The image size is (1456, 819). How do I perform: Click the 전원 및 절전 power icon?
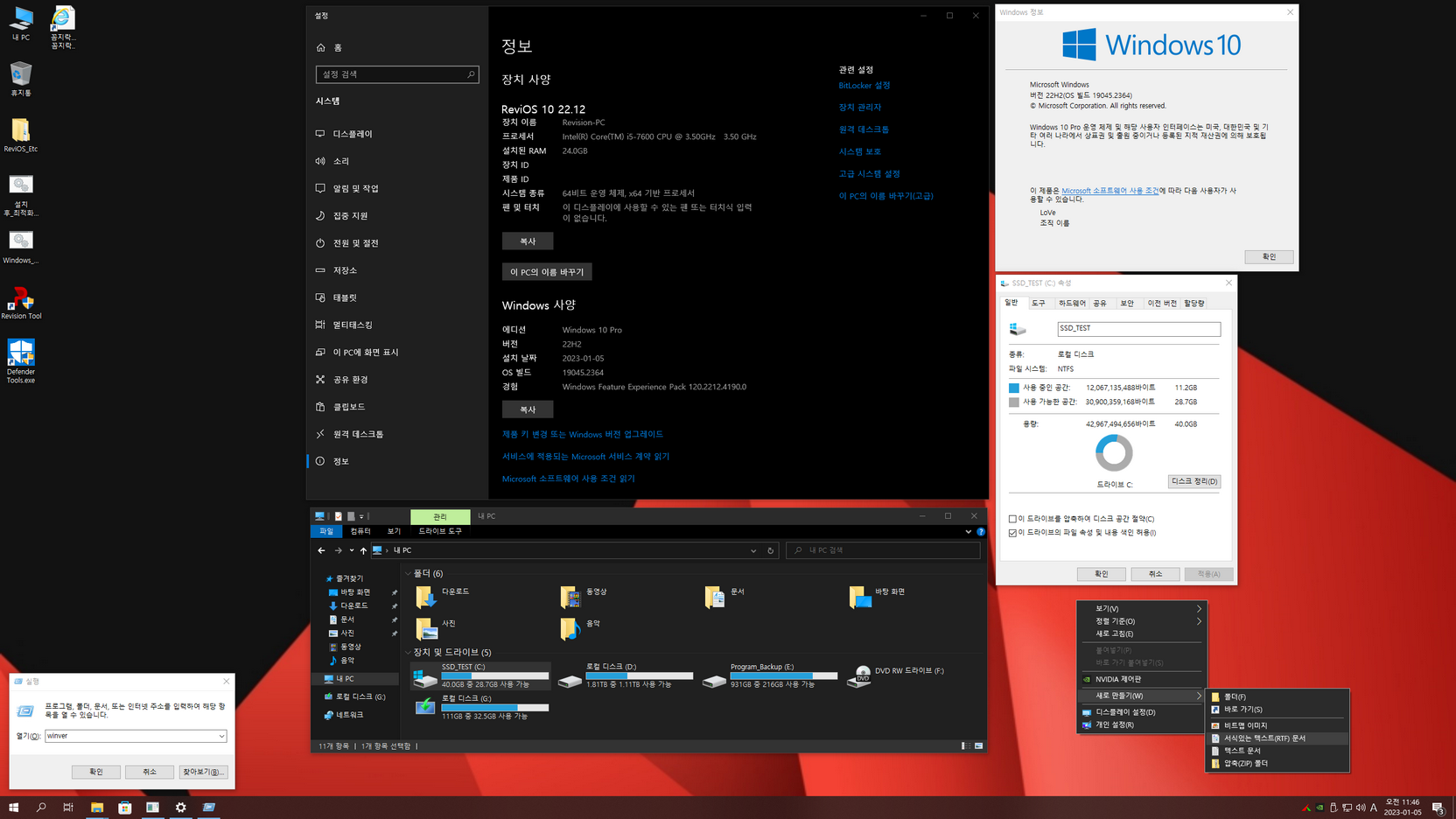point(320,243)
